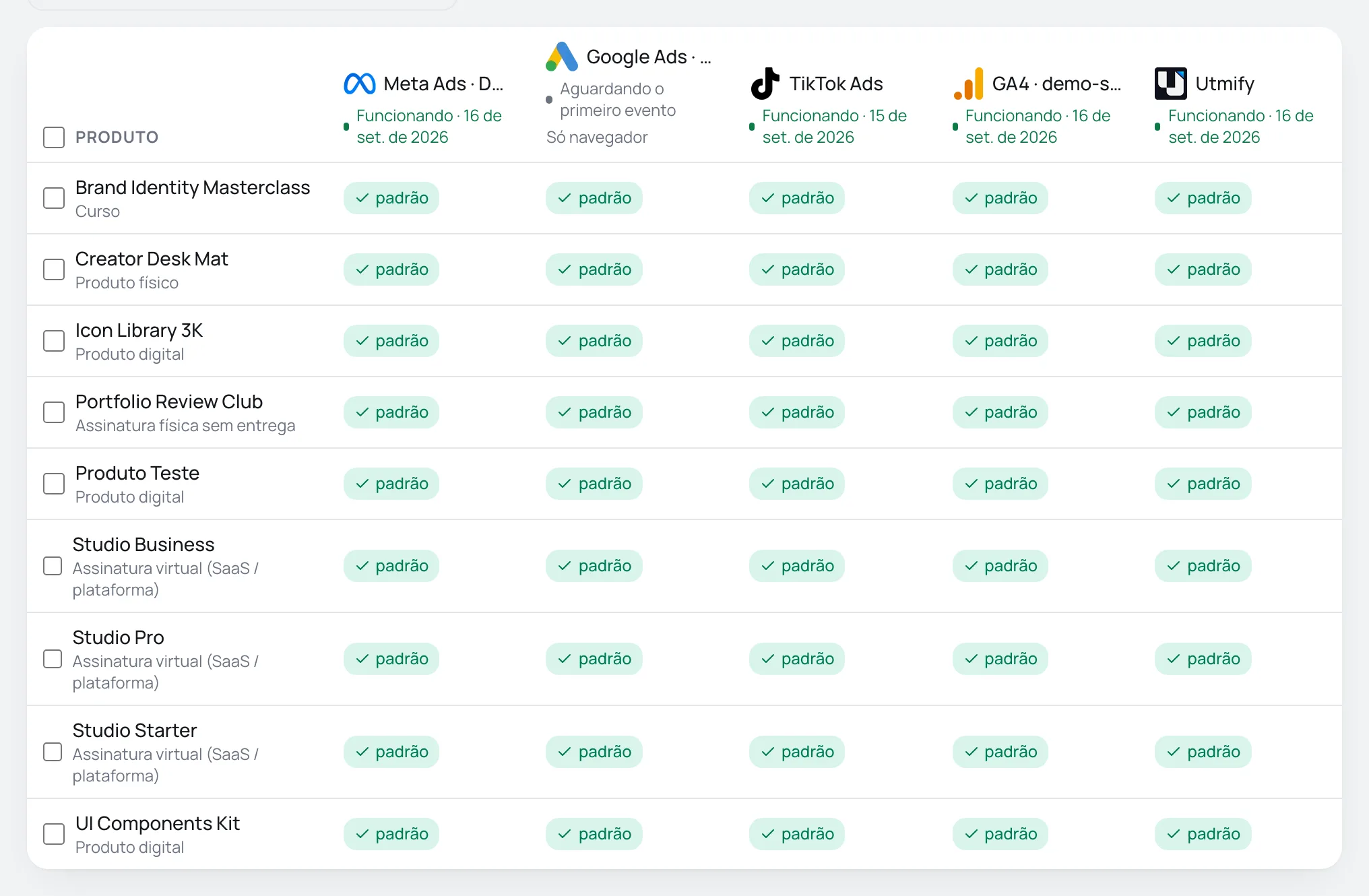Open Meta Ads padrão for Produto Teste

click(x=391, y=484)
